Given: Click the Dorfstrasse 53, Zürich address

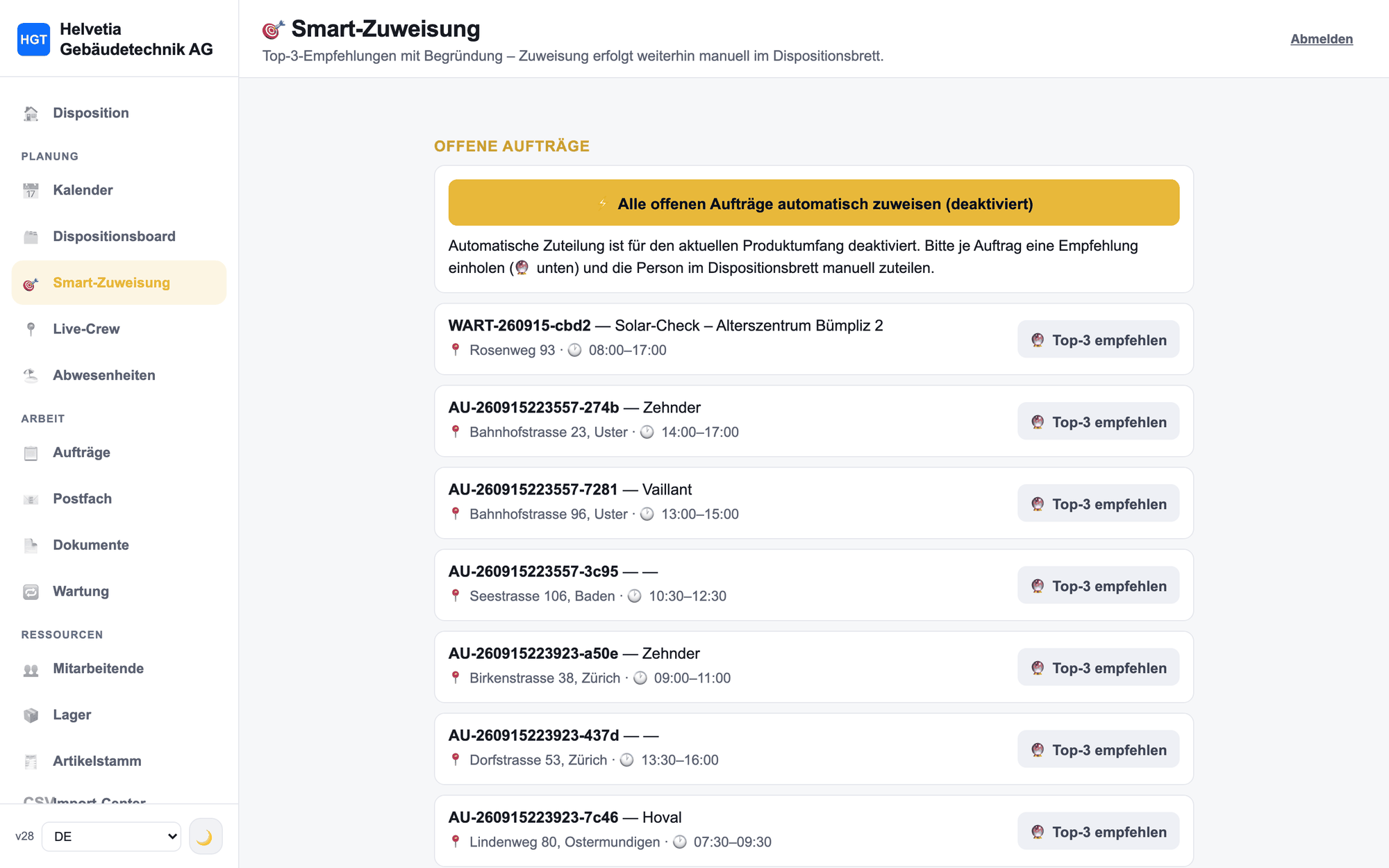Looking at the screenshot, I should click(x=538, y=760).
